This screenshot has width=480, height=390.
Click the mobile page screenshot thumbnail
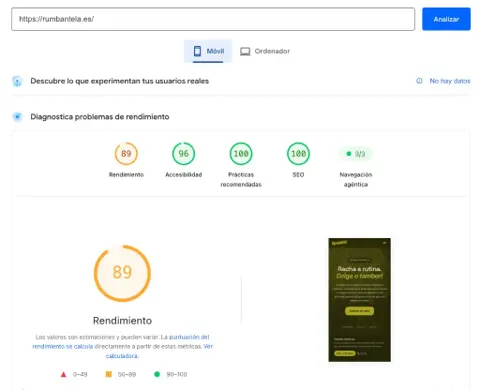tap(359, 300)
